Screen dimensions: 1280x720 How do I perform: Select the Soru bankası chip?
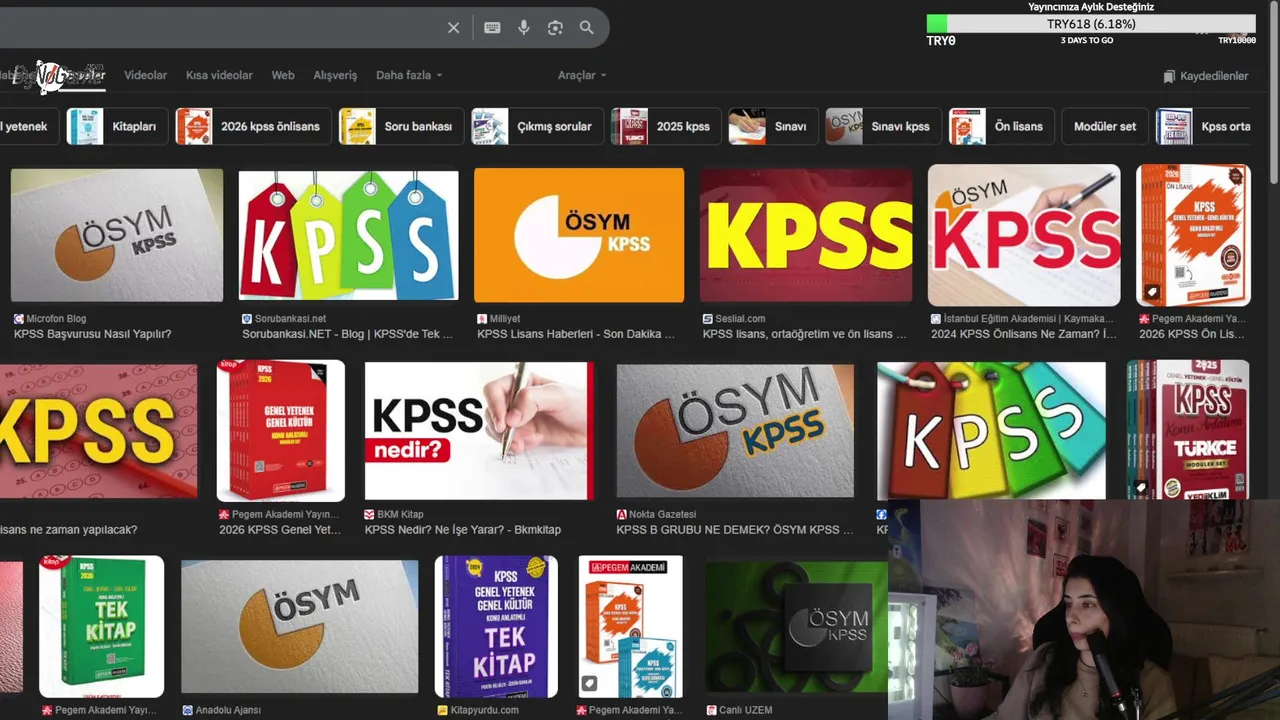tap(400, 127)
